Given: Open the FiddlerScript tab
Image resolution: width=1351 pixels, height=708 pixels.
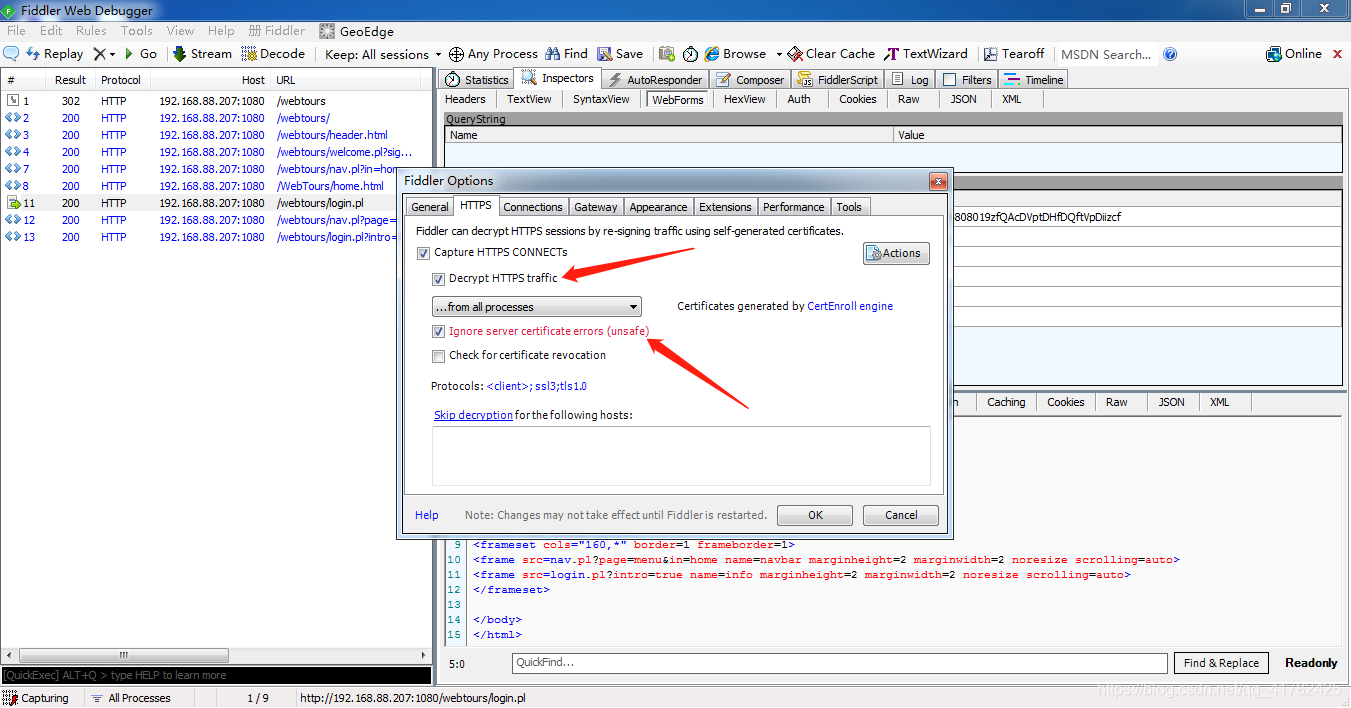Looking at the screenshot, I should tap(838, 80).
